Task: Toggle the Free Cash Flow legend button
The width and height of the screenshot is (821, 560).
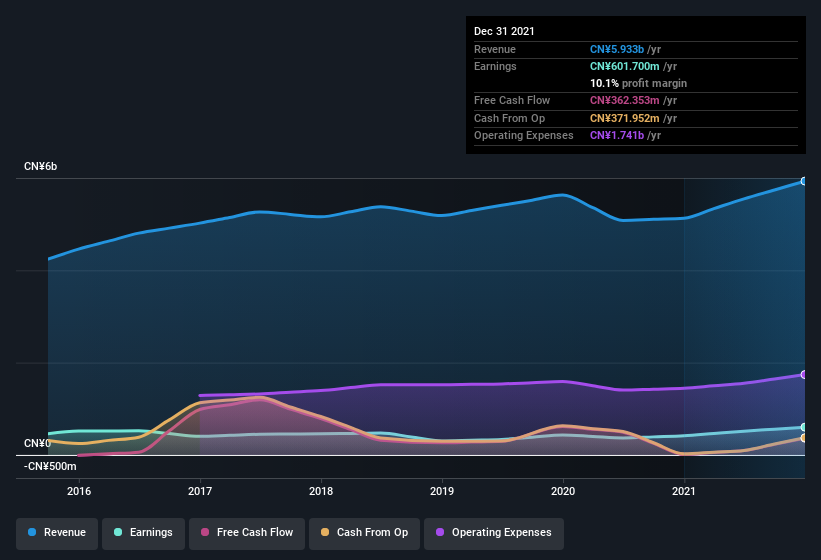Action: pyautogui.click(x=247, y=533)
